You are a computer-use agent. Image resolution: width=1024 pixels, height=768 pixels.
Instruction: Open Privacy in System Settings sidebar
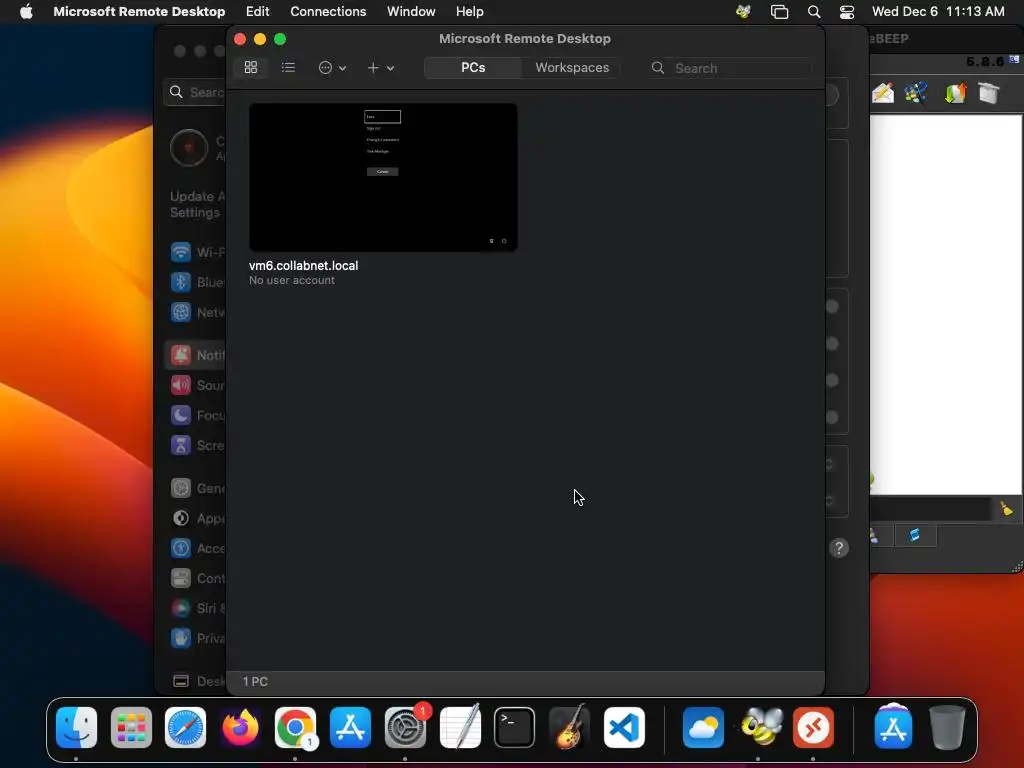point(196,638)
